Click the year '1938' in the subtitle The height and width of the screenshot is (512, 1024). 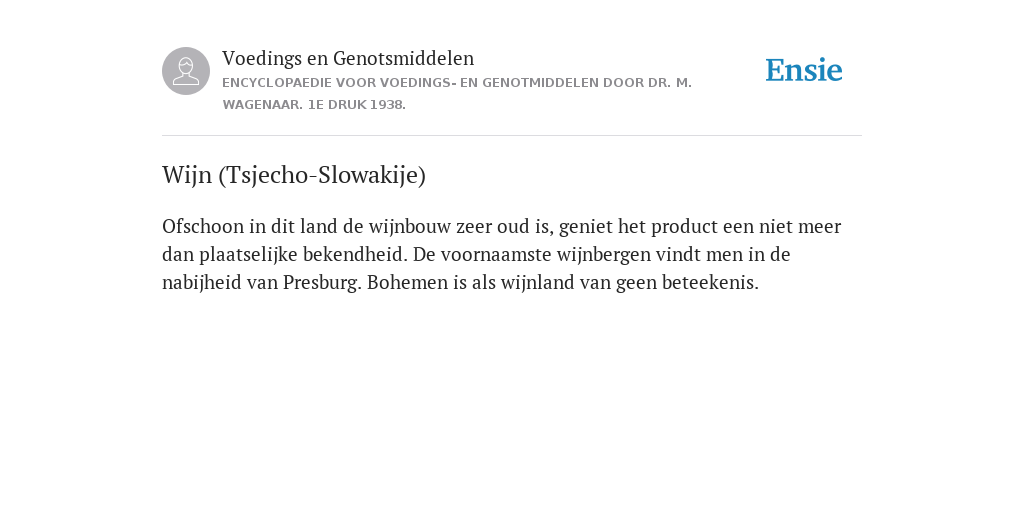386,104
